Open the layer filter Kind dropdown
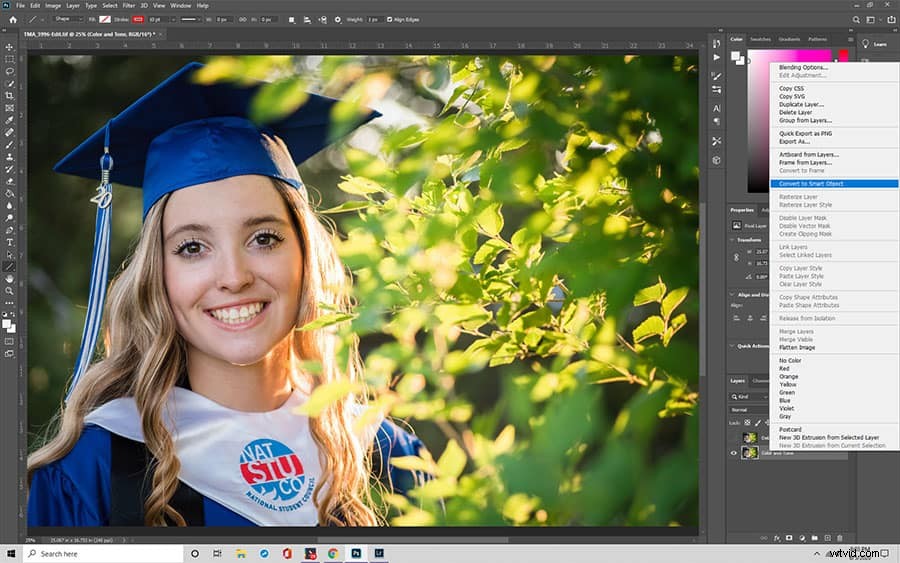The height and width of the screenshot is (563, 900). [750, 397]
